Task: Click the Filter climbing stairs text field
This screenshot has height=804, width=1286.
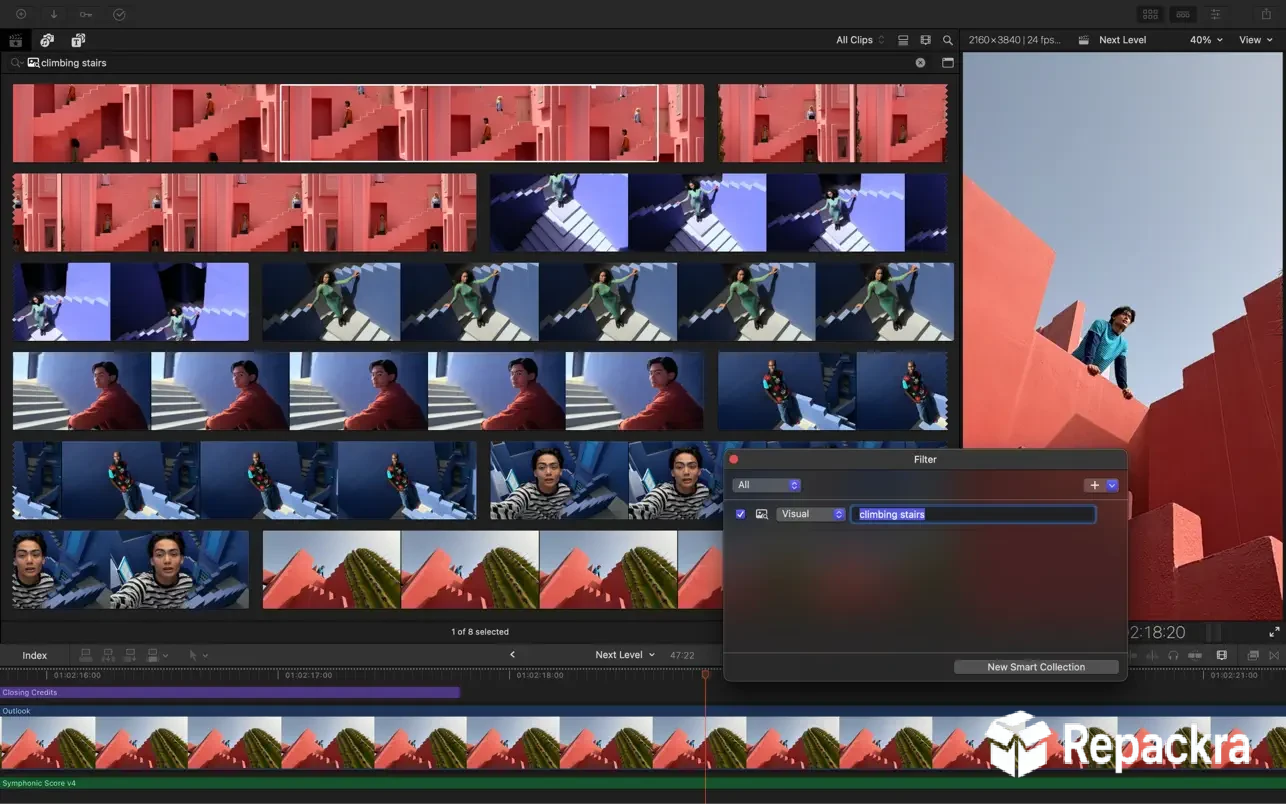Action: (973, 514)
